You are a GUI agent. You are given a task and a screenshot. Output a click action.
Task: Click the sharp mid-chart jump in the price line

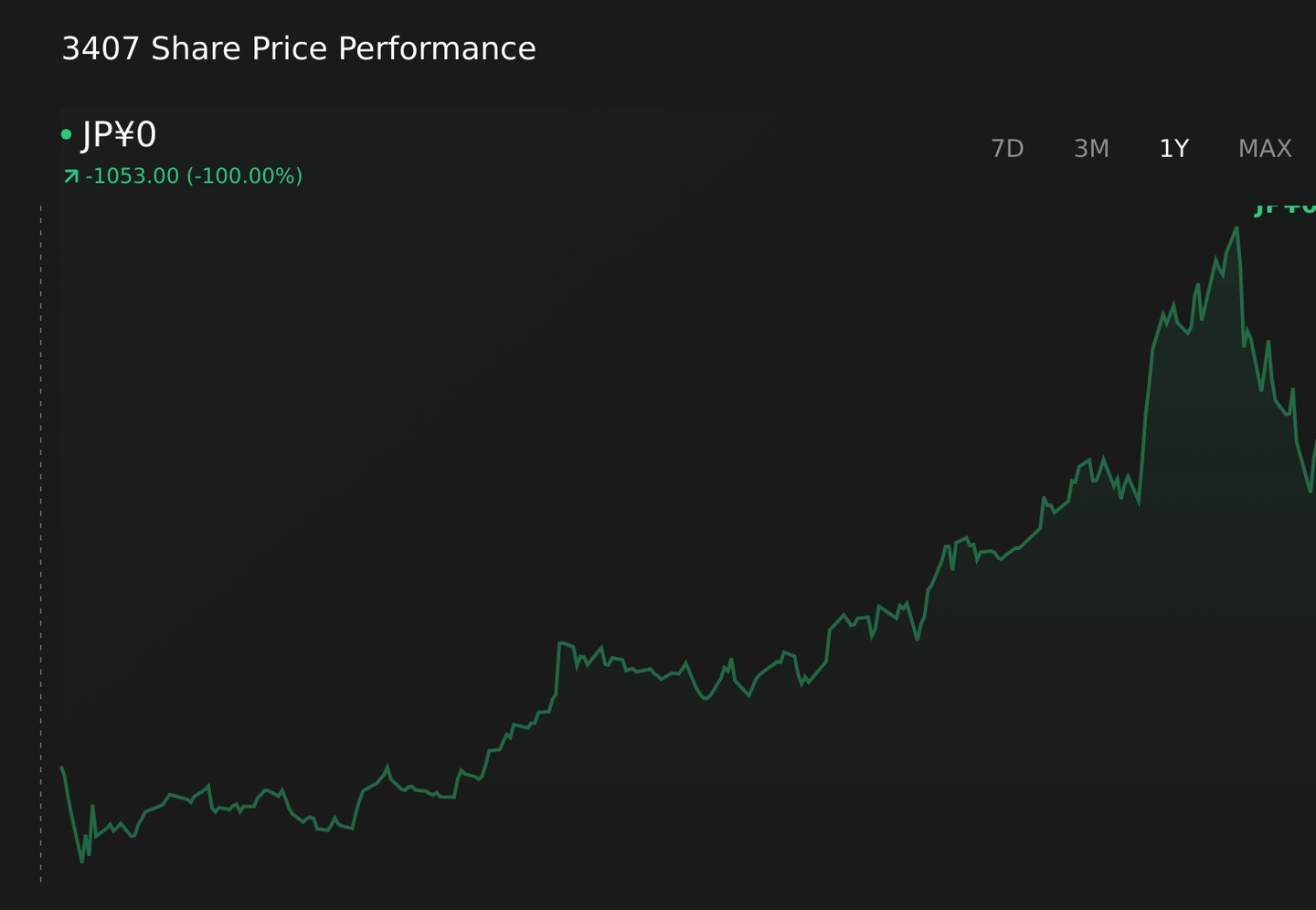[557, 669]
